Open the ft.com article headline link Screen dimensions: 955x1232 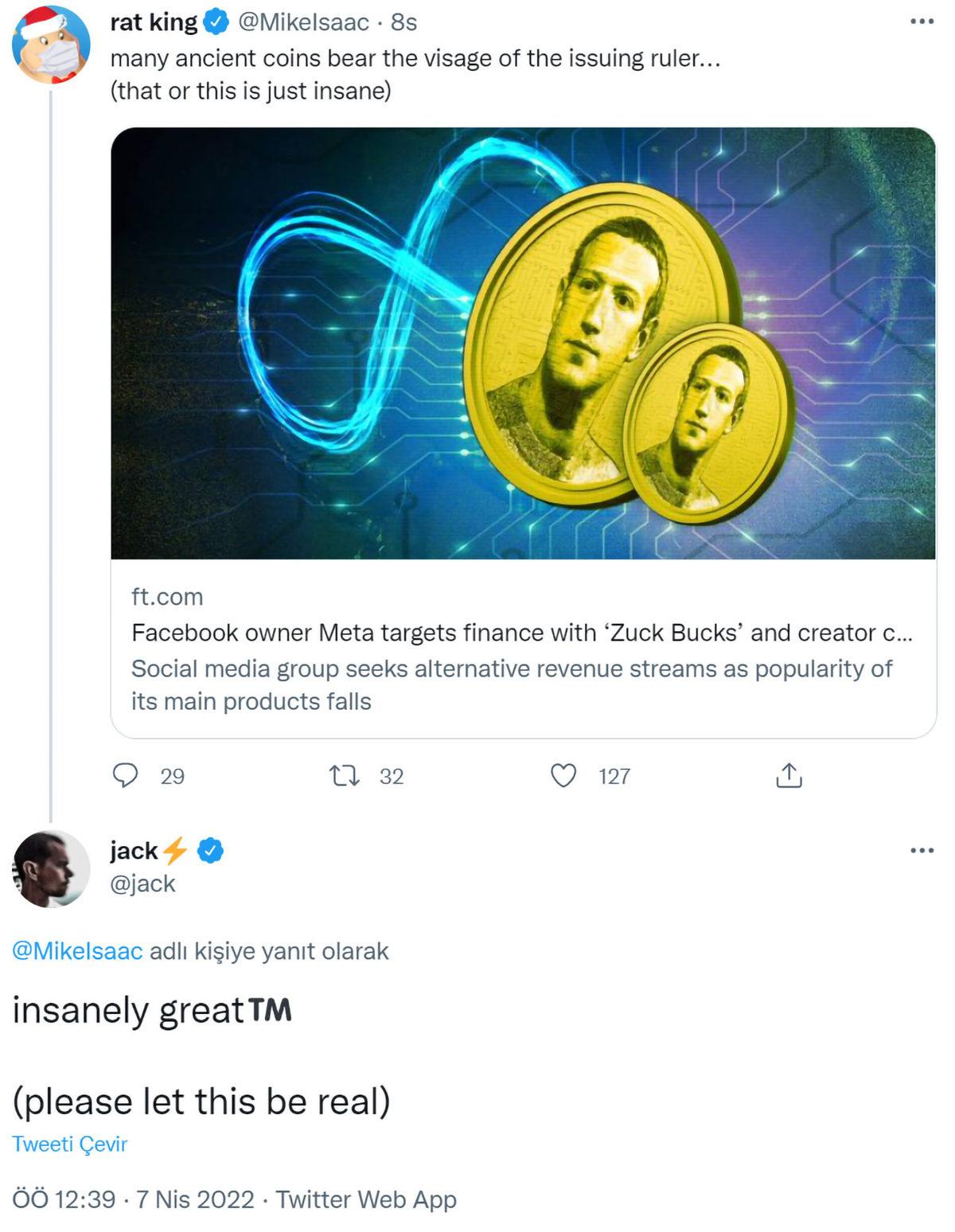pos(521,633)
